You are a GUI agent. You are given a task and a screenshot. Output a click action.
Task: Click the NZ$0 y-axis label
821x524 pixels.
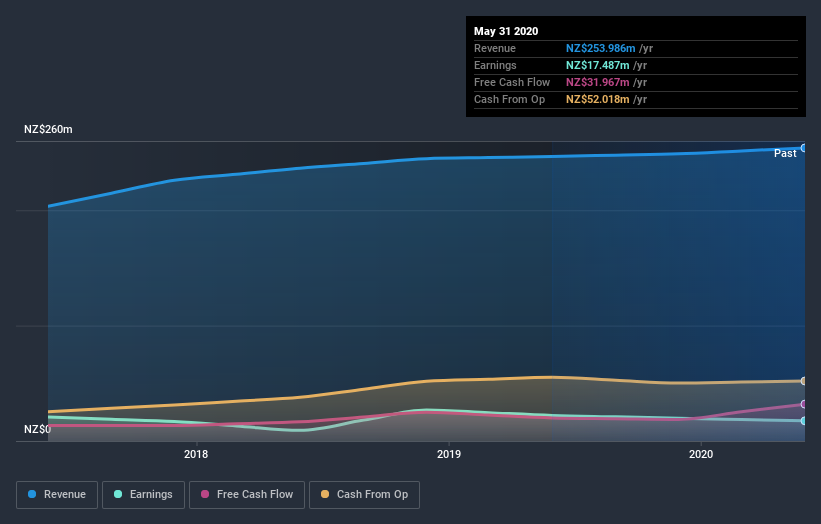(x=38, y=429)
